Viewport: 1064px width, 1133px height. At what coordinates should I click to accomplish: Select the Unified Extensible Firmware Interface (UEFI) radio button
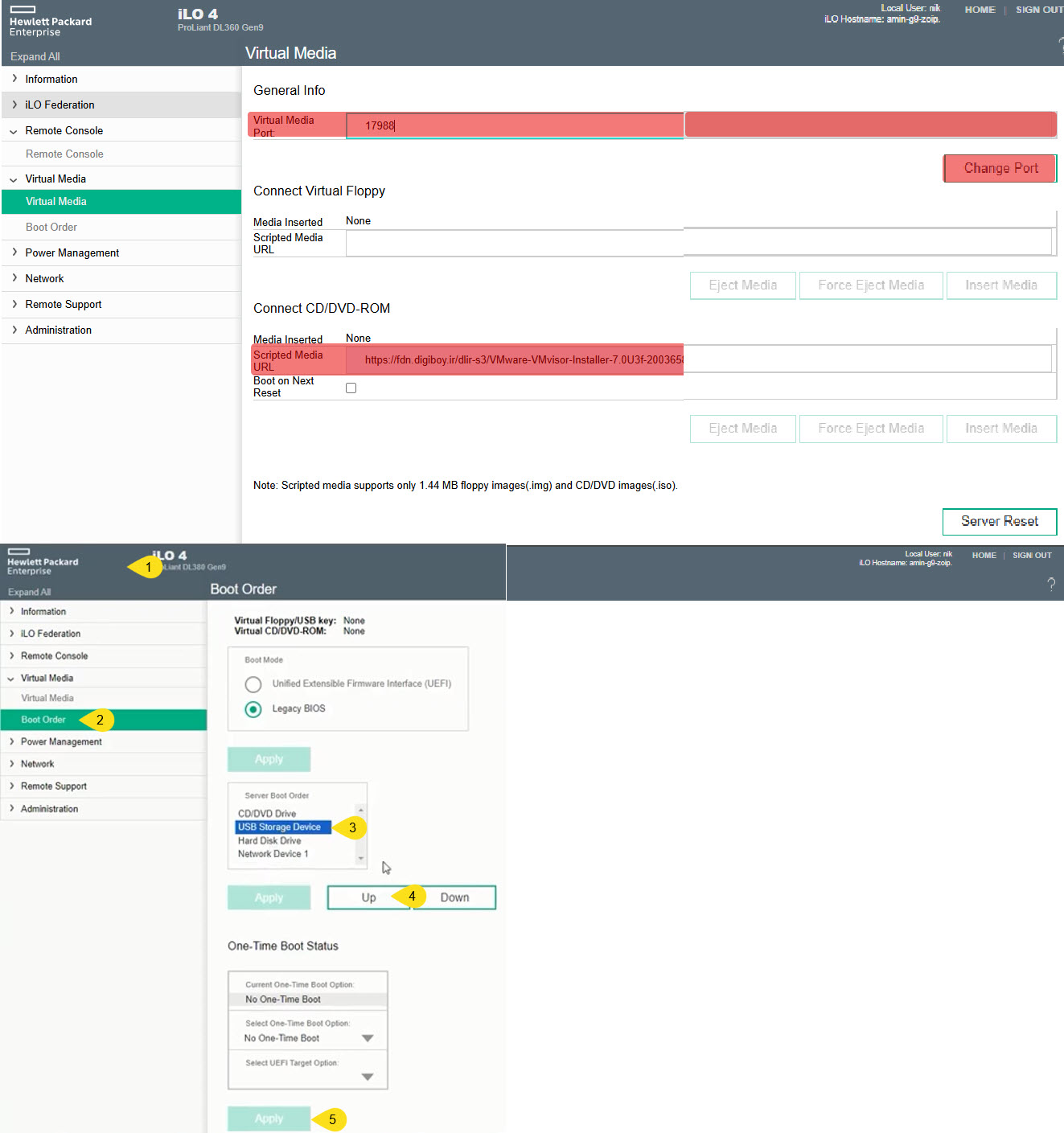253,684
